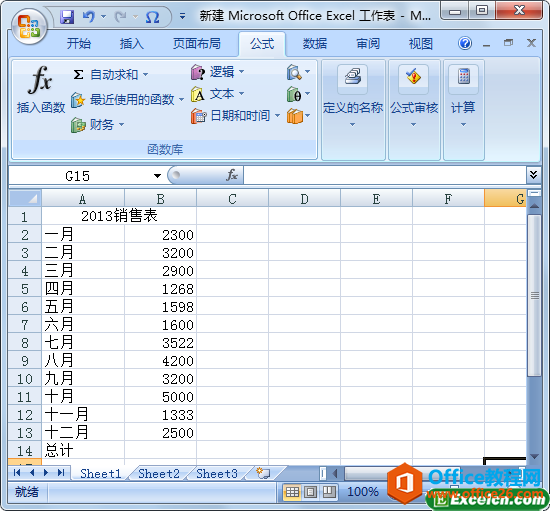Image resolution: width=550 pixels, height=511 pixels.
Task: Select row 5 header
Action: tap(25, 289)
